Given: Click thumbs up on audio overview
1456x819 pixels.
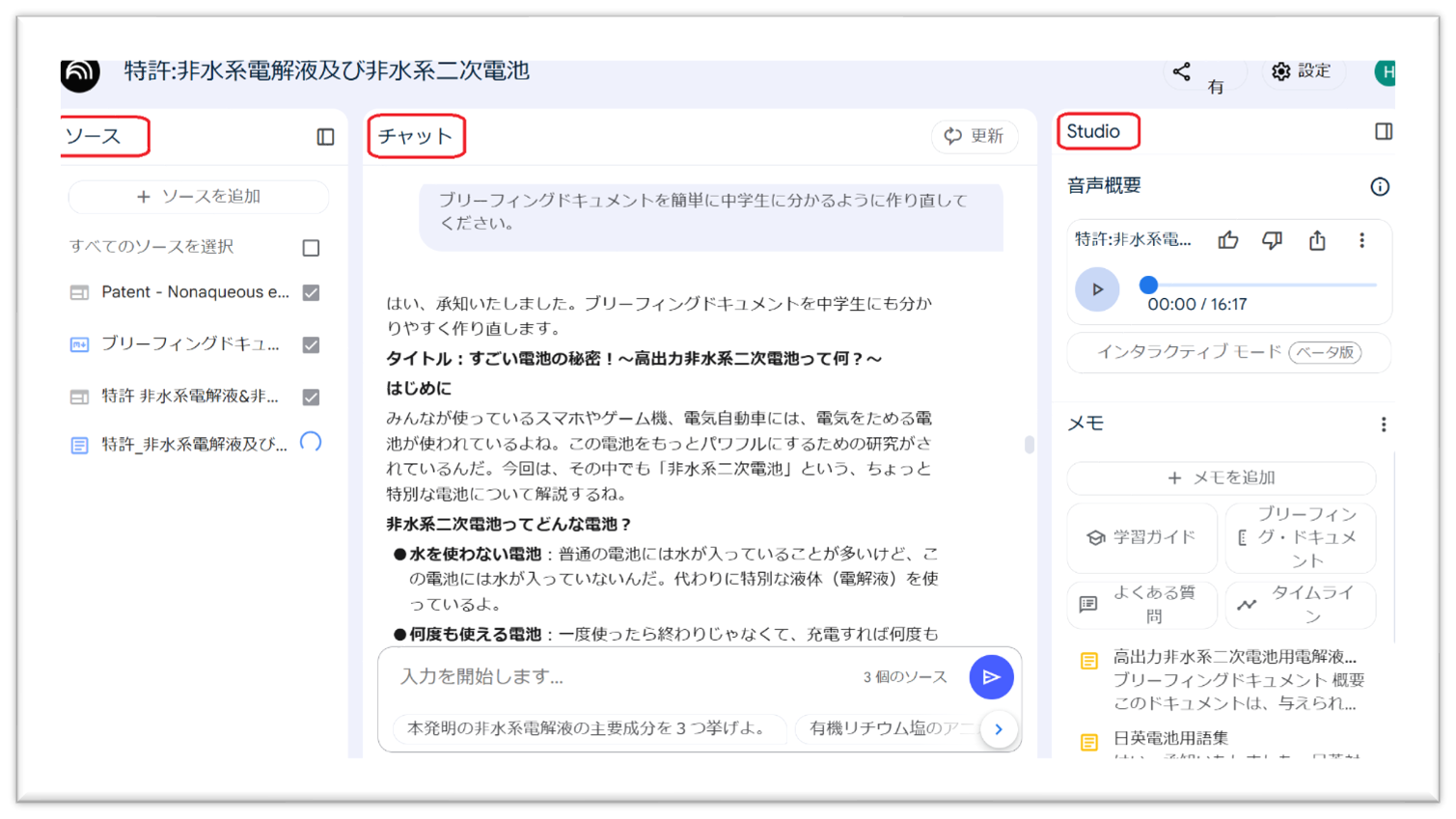Looking at the screenshot, I should [x=1227, y=240].
